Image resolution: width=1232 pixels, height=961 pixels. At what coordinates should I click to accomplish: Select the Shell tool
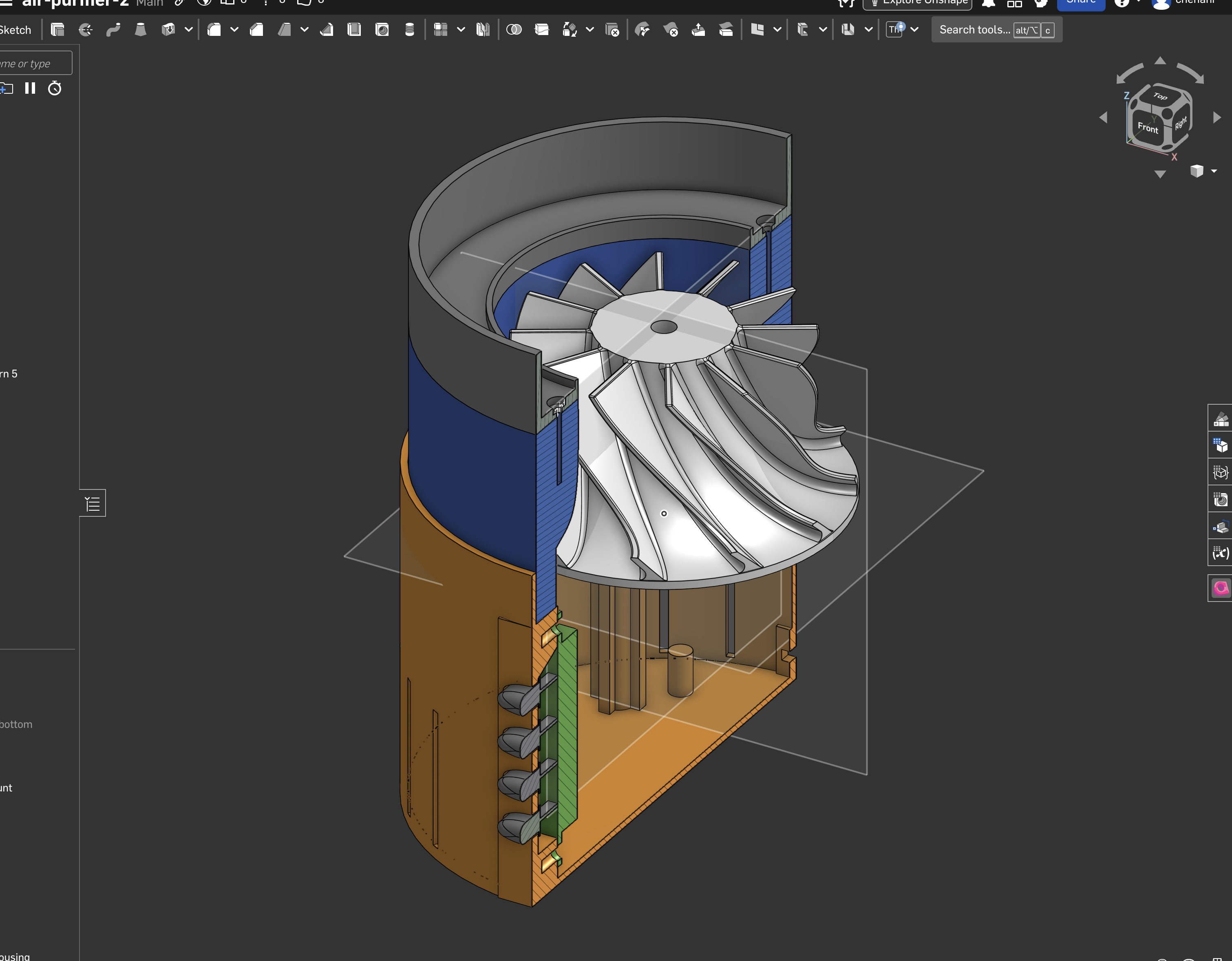(x=354, y=30)
